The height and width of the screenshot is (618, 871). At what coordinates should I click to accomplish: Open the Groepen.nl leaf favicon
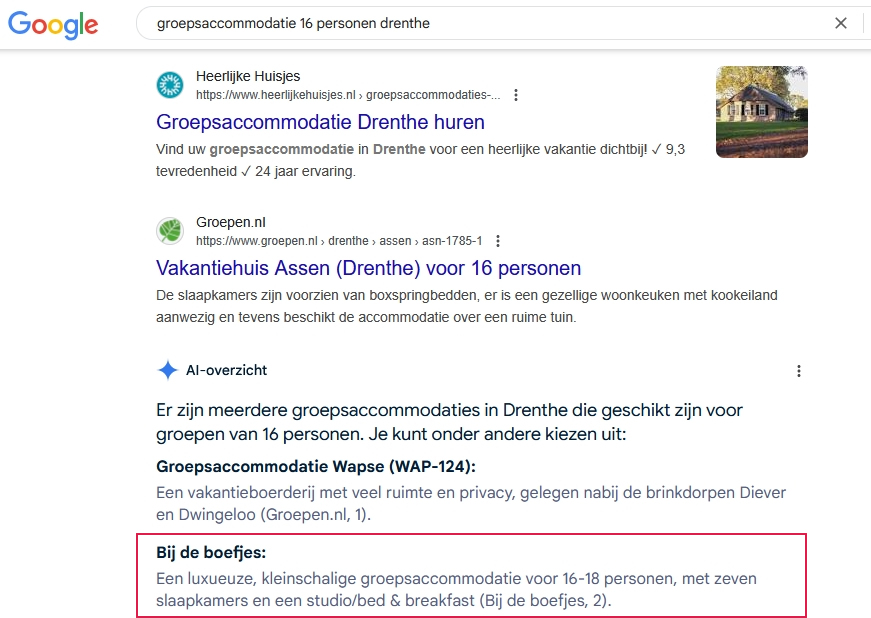169,231
